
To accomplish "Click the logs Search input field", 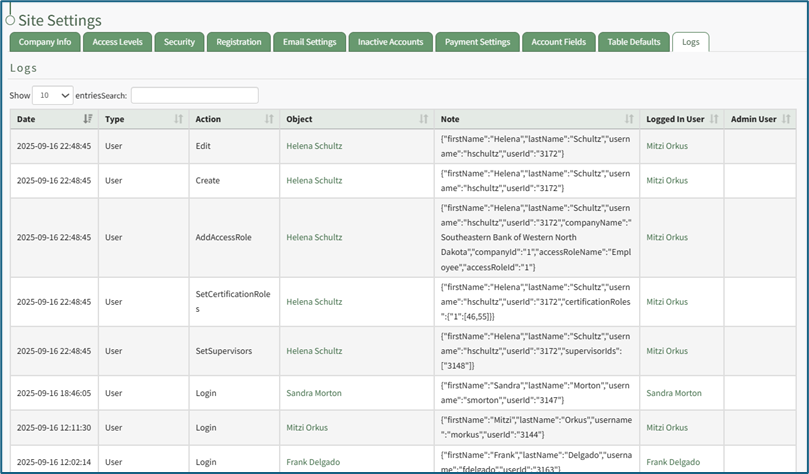I will (194, 95).
